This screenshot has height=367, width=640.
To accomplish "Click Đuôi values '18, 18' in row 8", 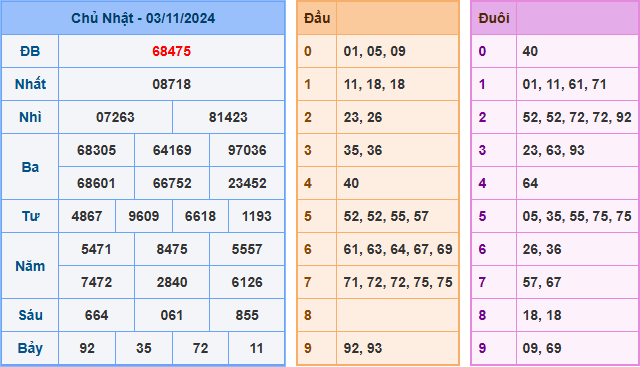I will click(x=542, y=316).
